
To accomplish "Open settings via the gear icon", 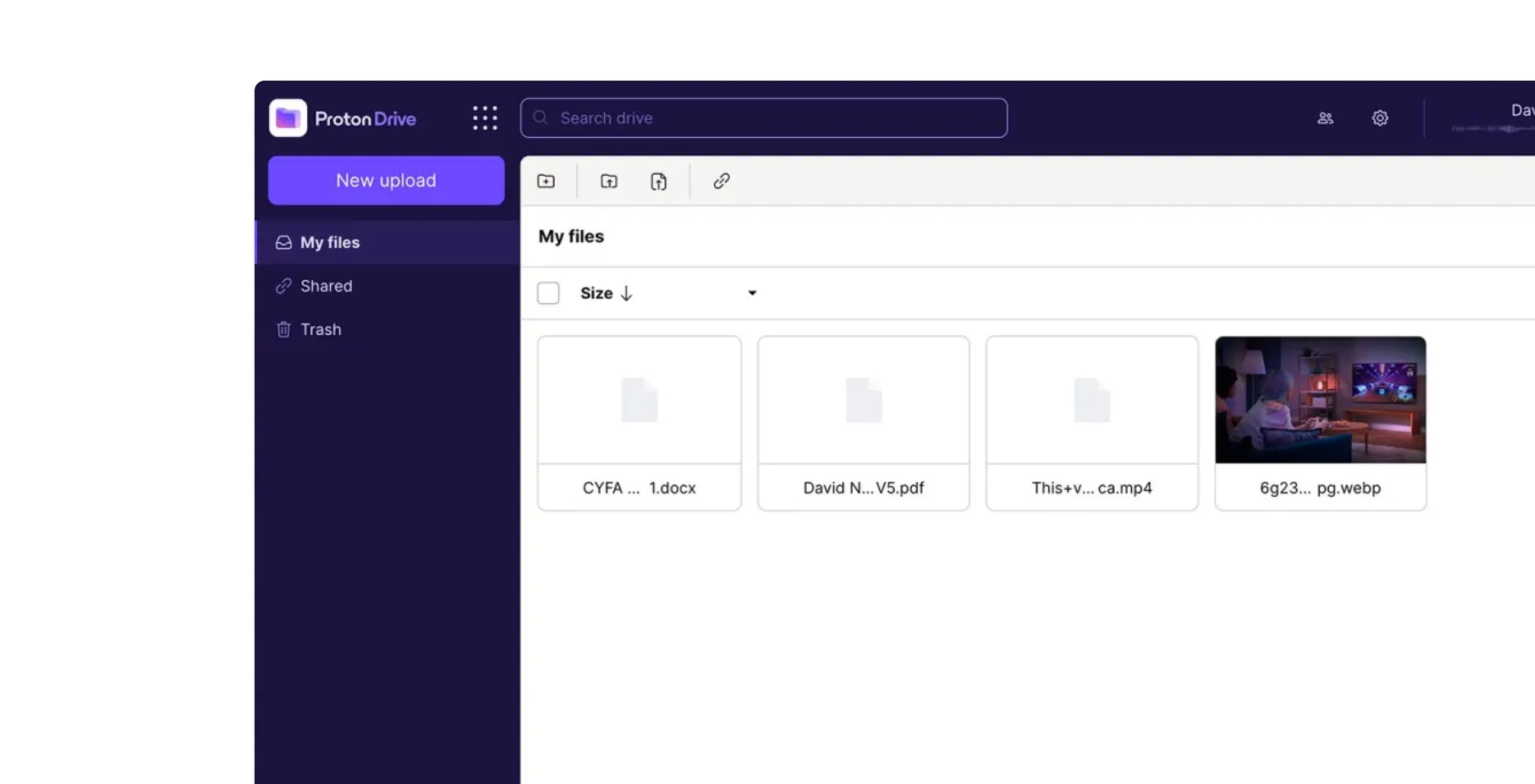I will click(1380, 118).
